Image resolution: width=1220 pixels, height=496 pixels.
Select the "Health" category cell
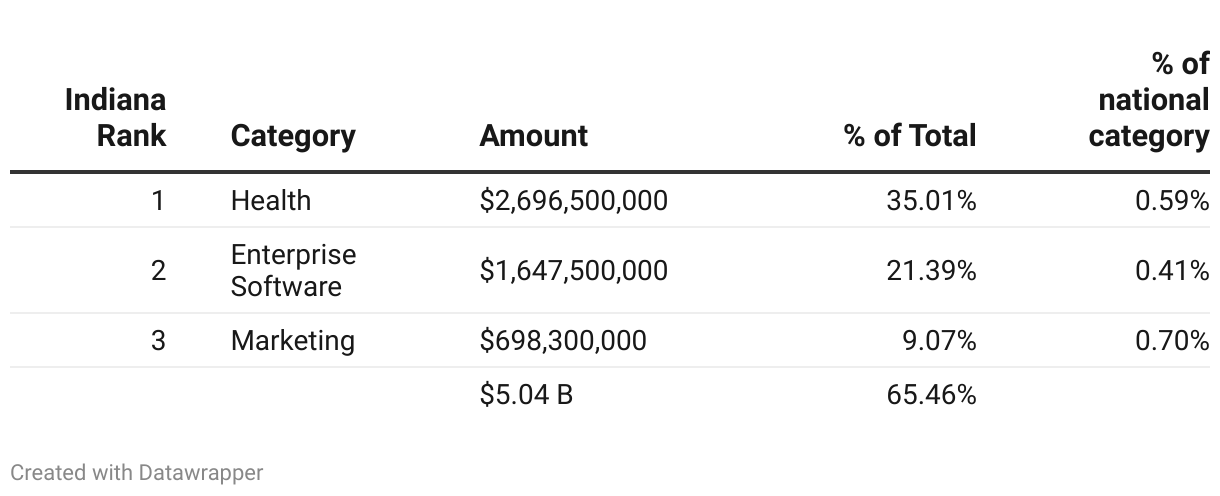click(271, 201)
